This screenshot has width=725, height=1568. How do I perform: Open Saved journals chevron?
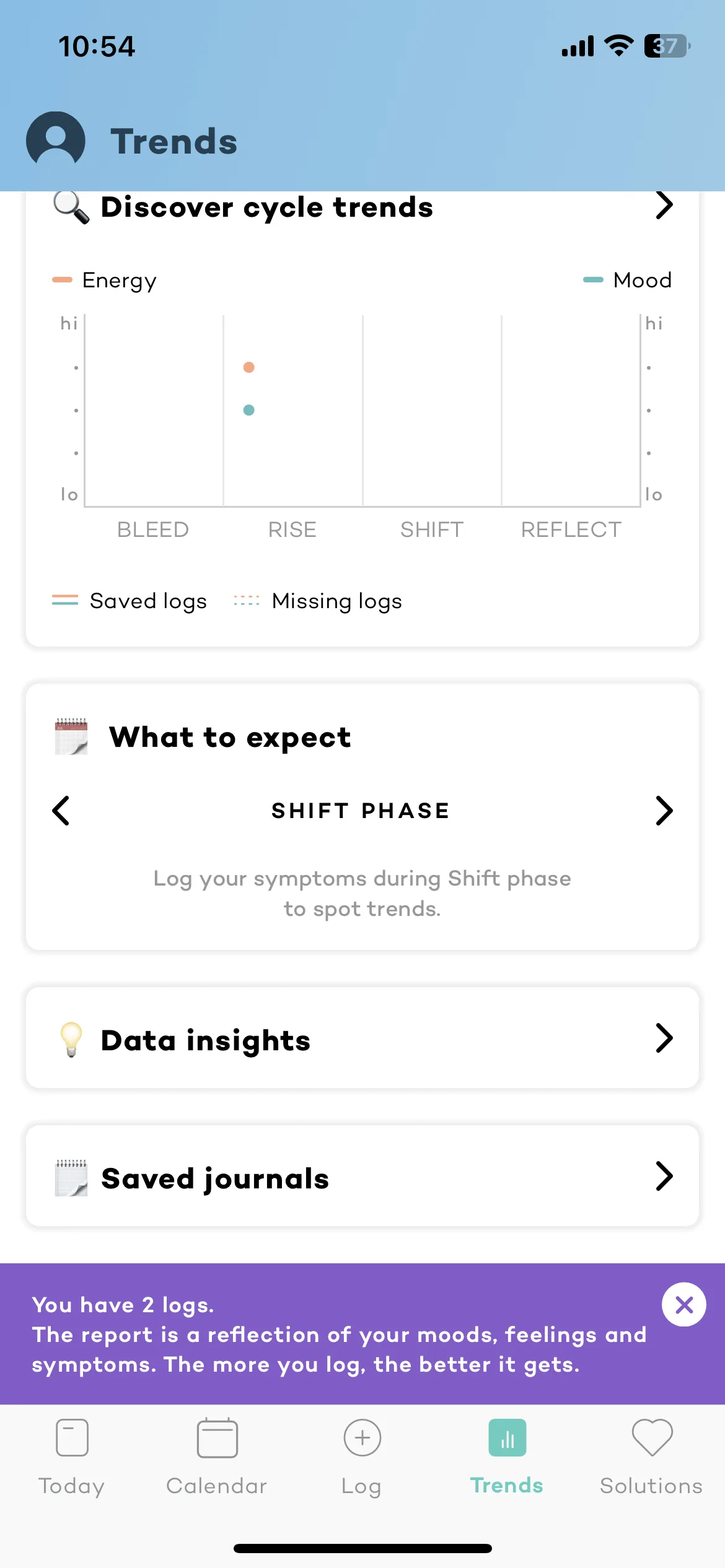pyautogui.click(x=664, y=1177)
